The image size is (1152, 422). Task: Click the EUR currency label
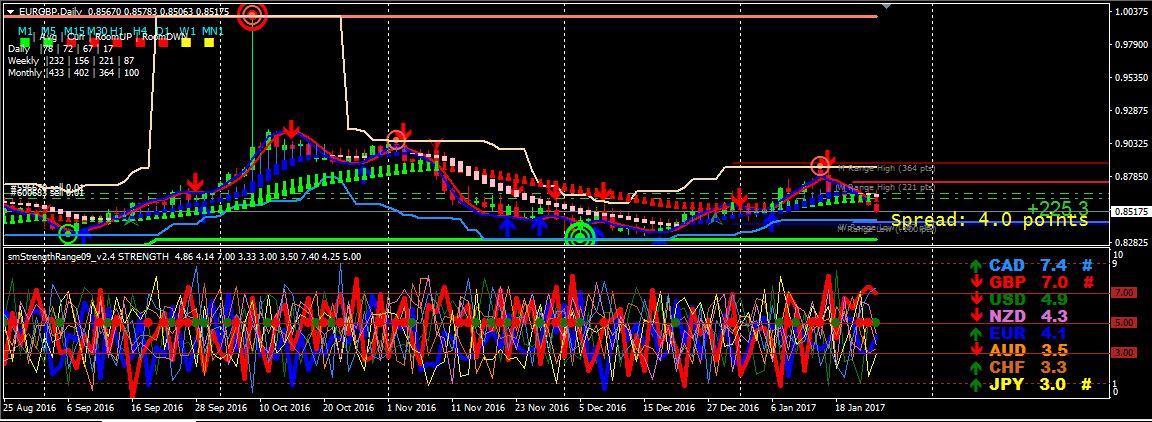click(1006, 333)
